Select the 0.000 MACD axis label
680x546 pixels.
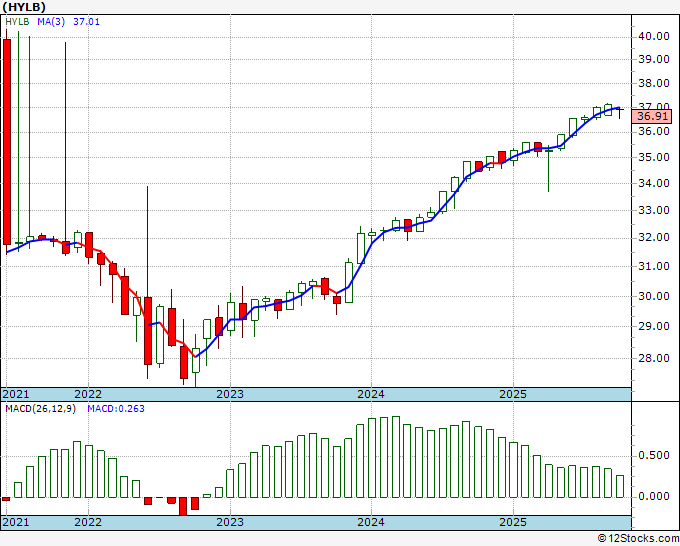[654, 497]
